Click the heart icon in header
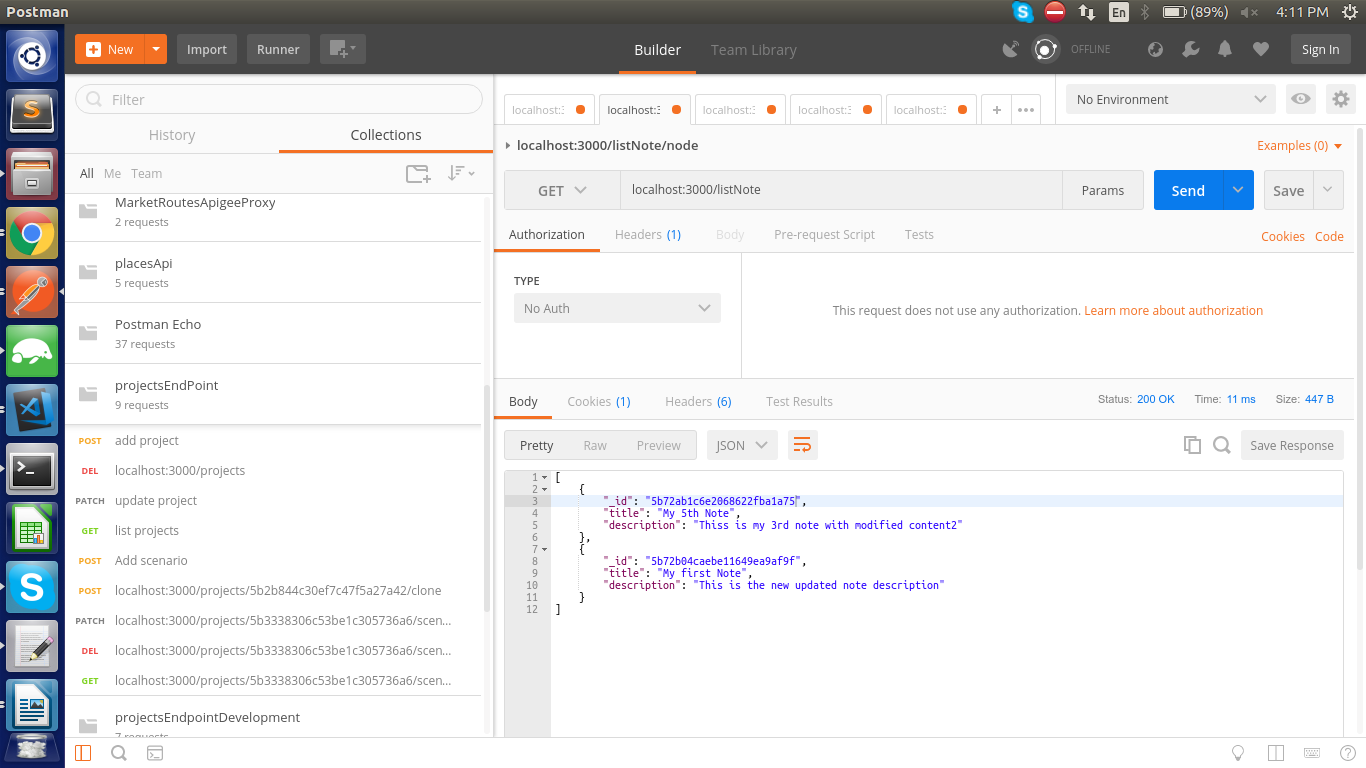1366x768 pixels. (x=1260, y=49)
